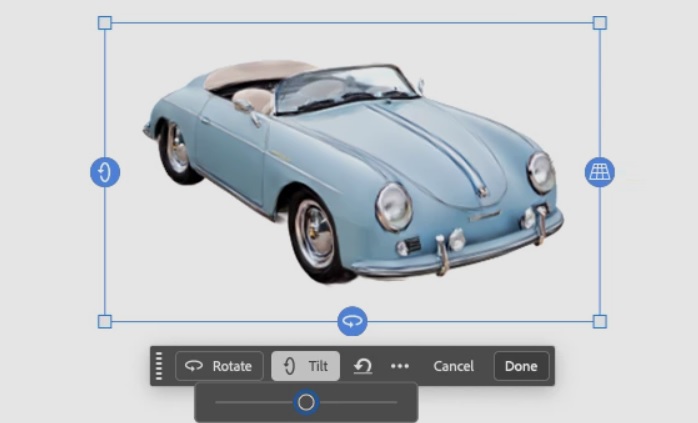Click the right end of tilt slider track

click(394, 402)
